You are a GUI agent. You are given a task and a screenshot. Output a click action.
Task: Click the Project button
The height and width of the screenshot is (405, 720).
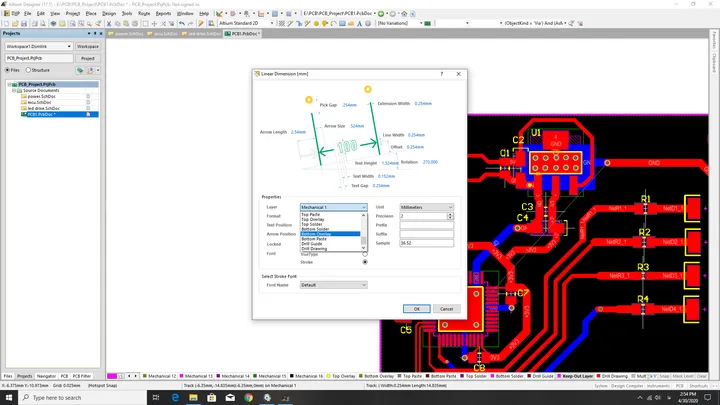[88, 58]
